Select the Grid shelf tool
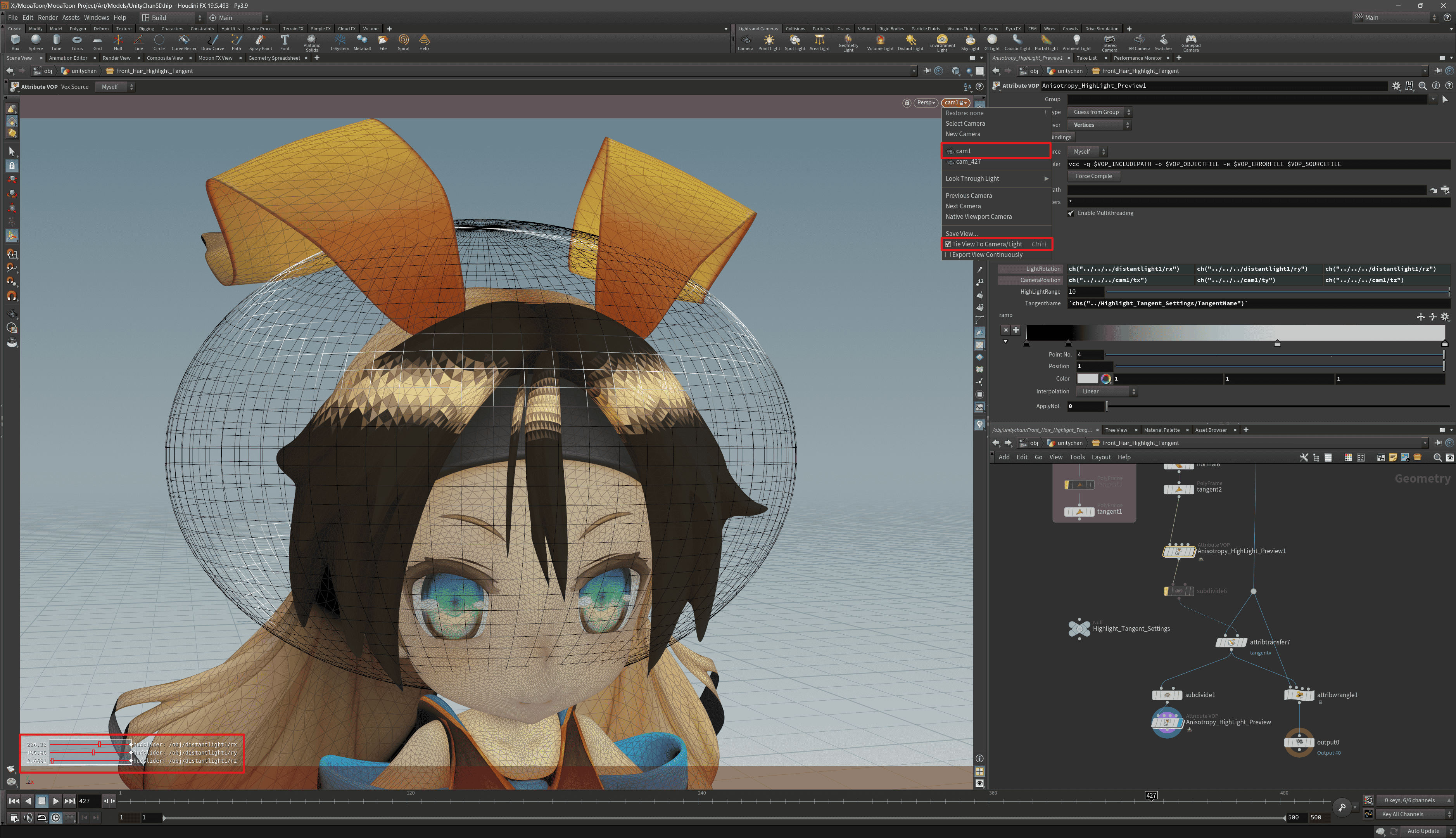Viewport: 1456px width, 838px height. point(97,42)
